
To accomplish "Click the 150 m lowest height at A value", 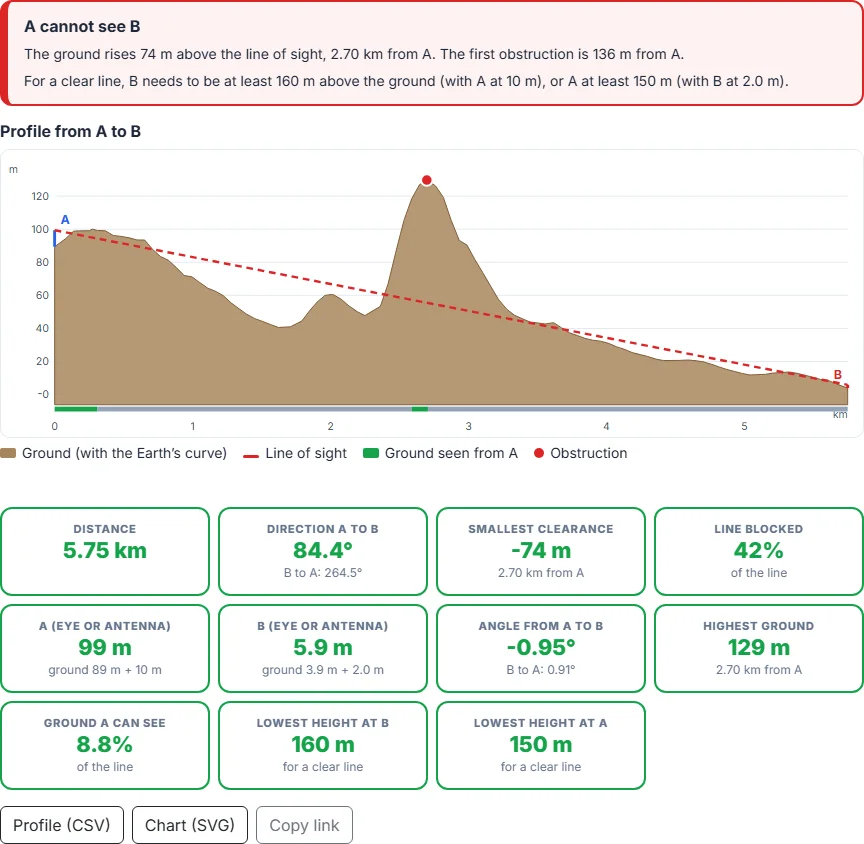I will click(x=541, y=744).
